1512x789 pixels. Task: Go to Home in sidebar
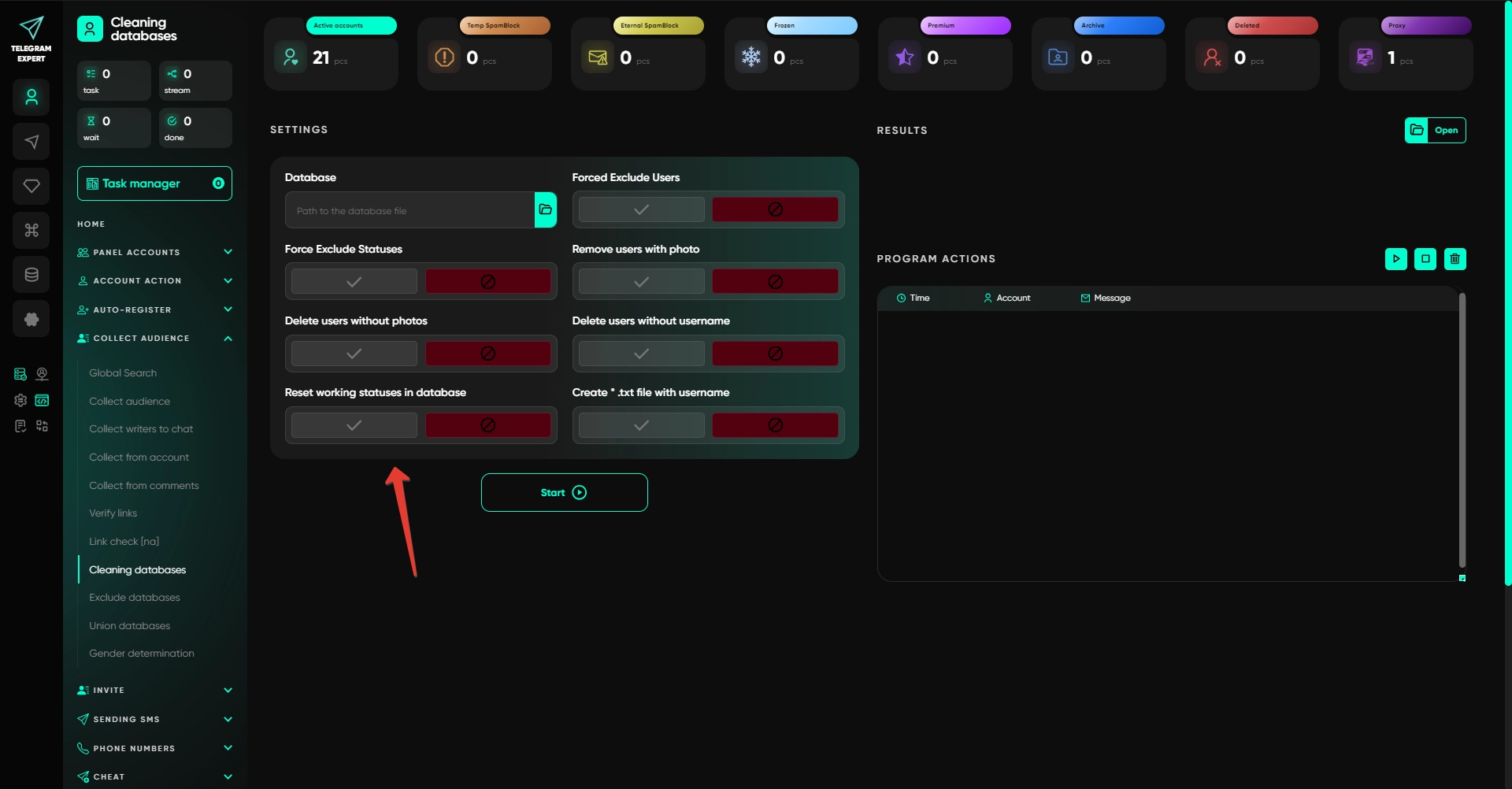pyautogui.click(x=91, y=224)
